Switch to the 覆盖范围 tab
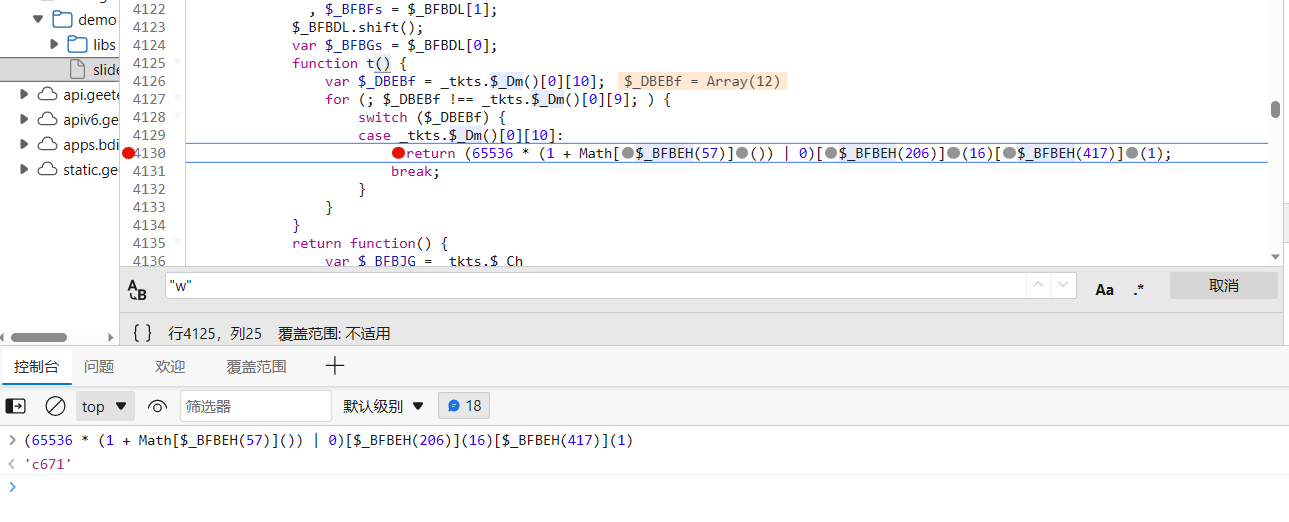The image size is (1289, 522). (256, 367)
